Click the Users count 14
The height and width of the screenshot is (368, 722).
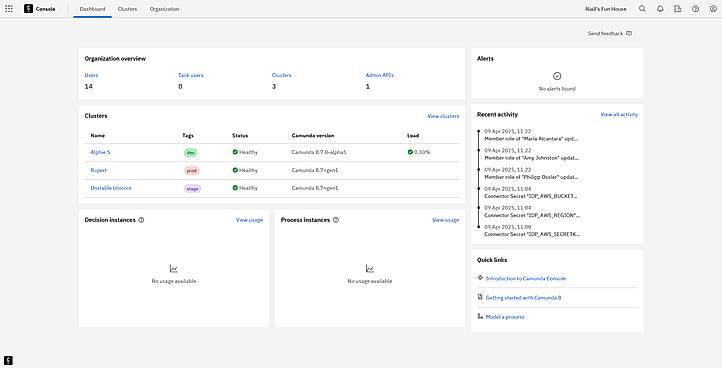click(x=88, y=86)
